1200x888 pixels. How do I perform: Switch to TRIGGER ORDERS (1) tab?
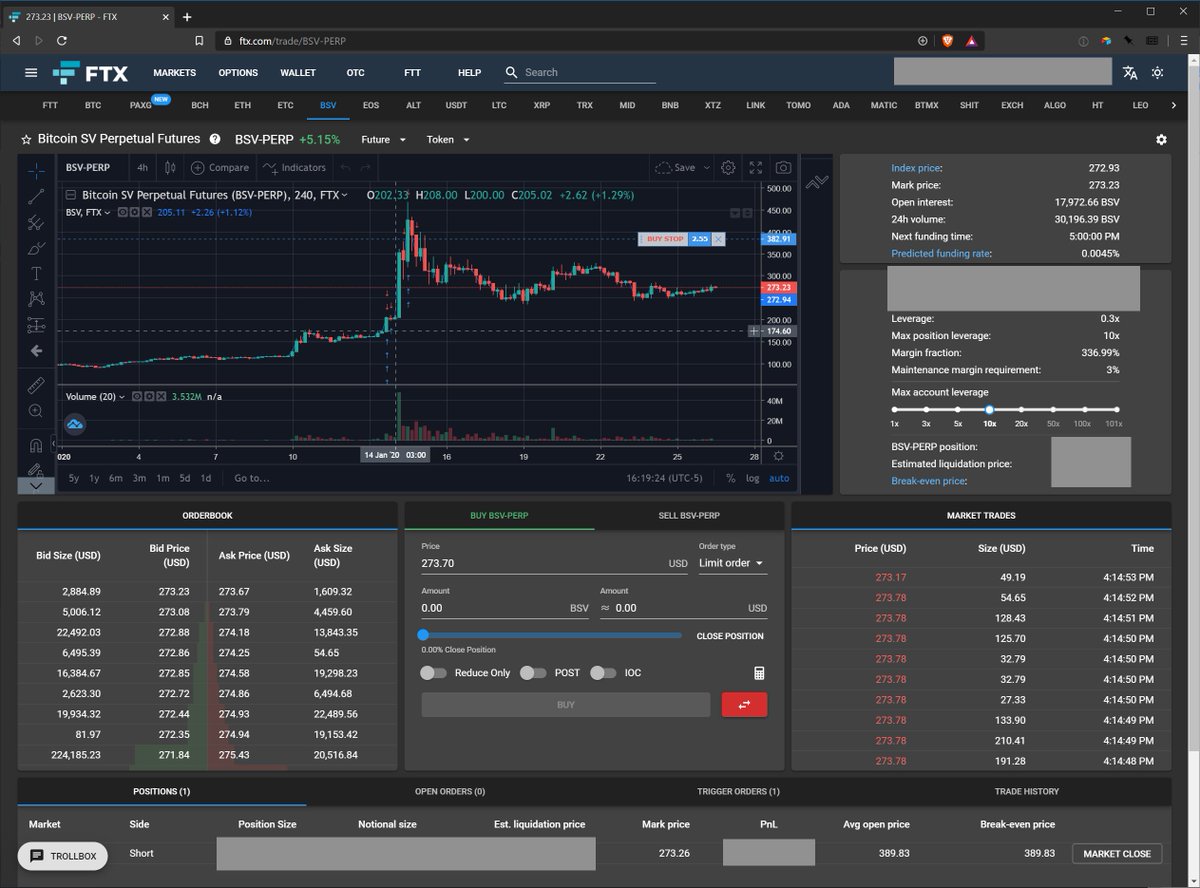pos(738,791)
